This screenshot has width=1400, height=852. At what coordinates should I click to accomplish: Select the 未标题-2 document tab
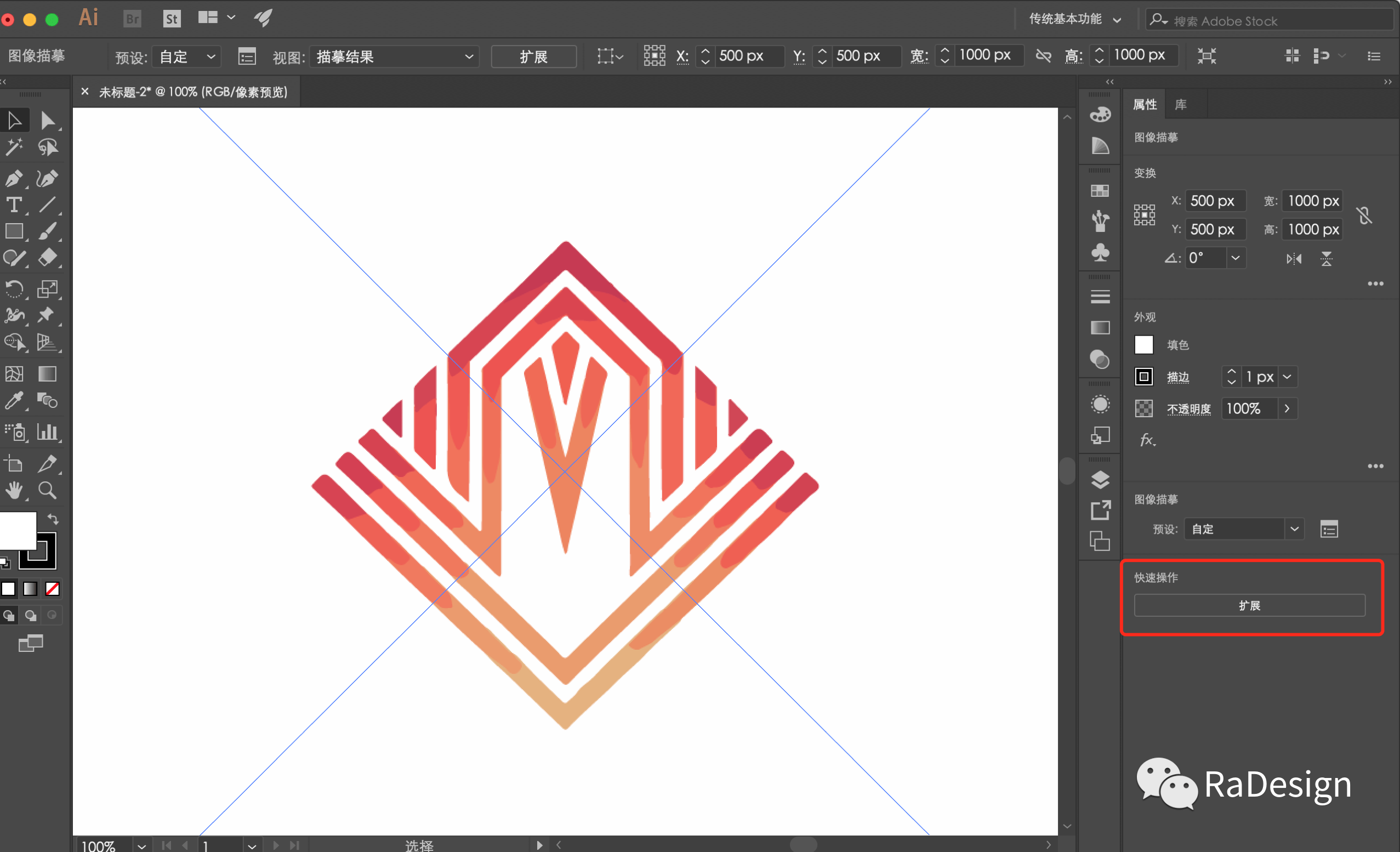[x=193, y=92]
